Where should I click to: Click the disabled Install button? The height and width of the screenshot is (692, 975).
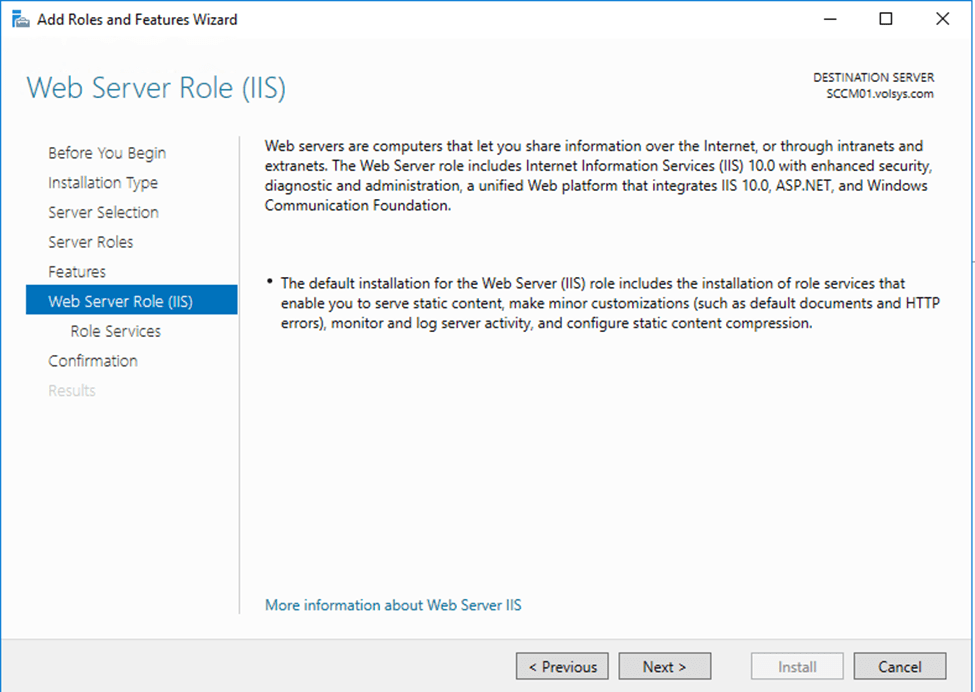coord(796,666)
